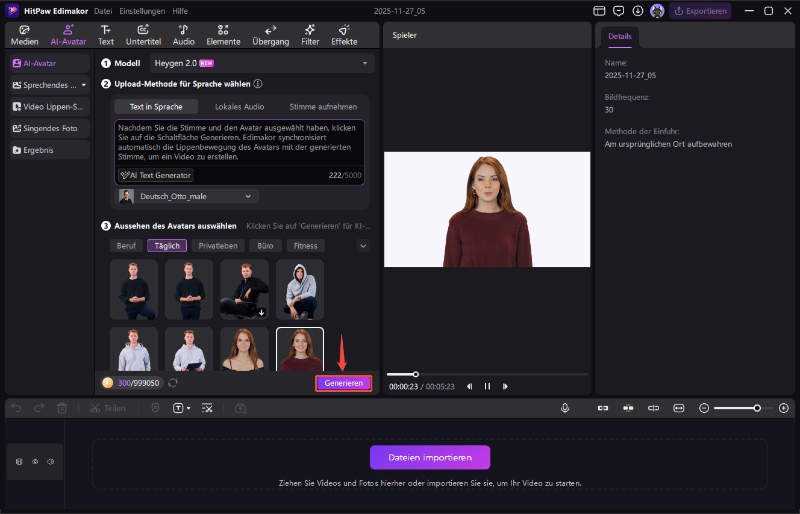Viewport: 800px width, 514px height.
Task: Open the user profile avatar
Action: tap(657, 11)
